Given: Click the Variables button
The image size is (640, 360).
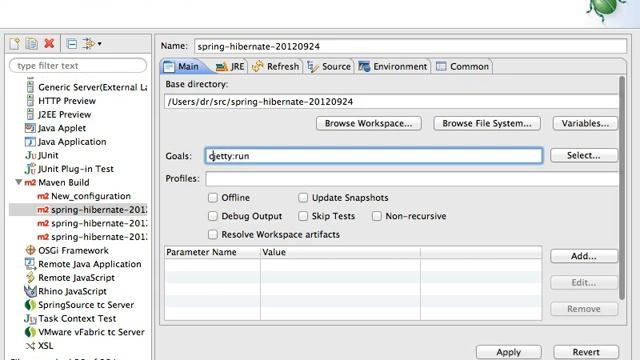Looking at the screenshot, I should pyautogui.click(x=585, y=123).
